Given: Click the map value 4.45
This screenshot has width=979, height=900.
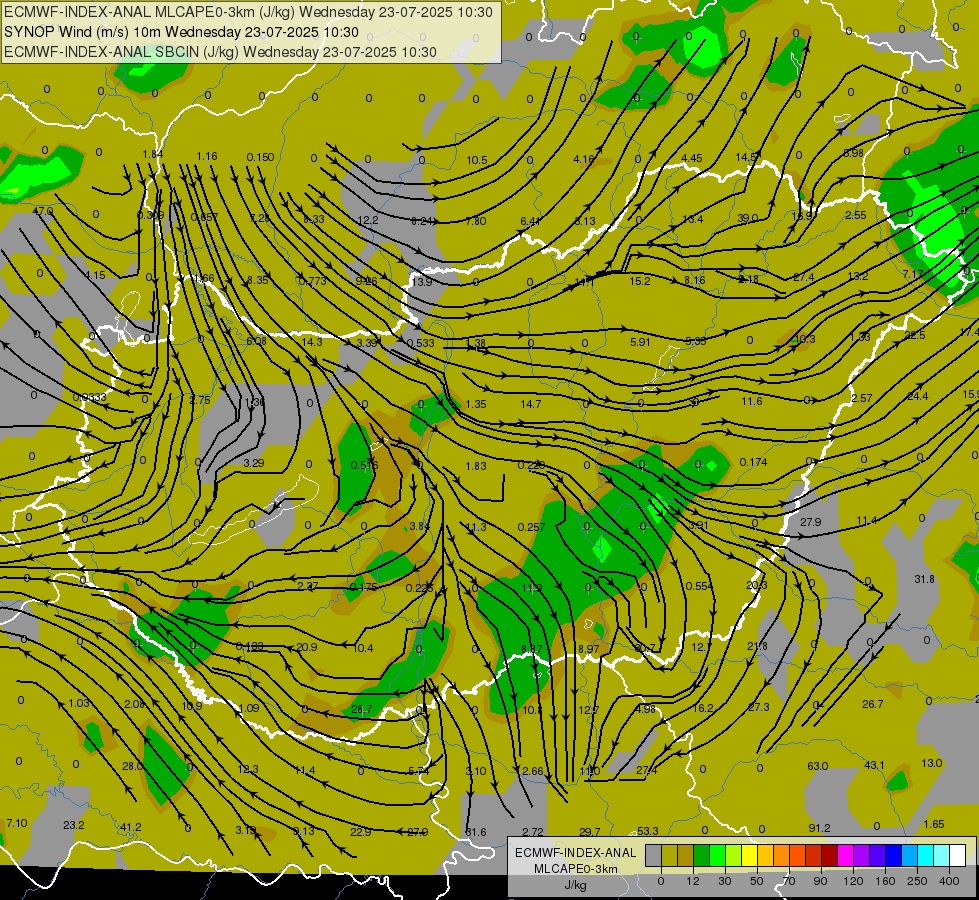Looking at the screenshot, I should pos(692,158).
